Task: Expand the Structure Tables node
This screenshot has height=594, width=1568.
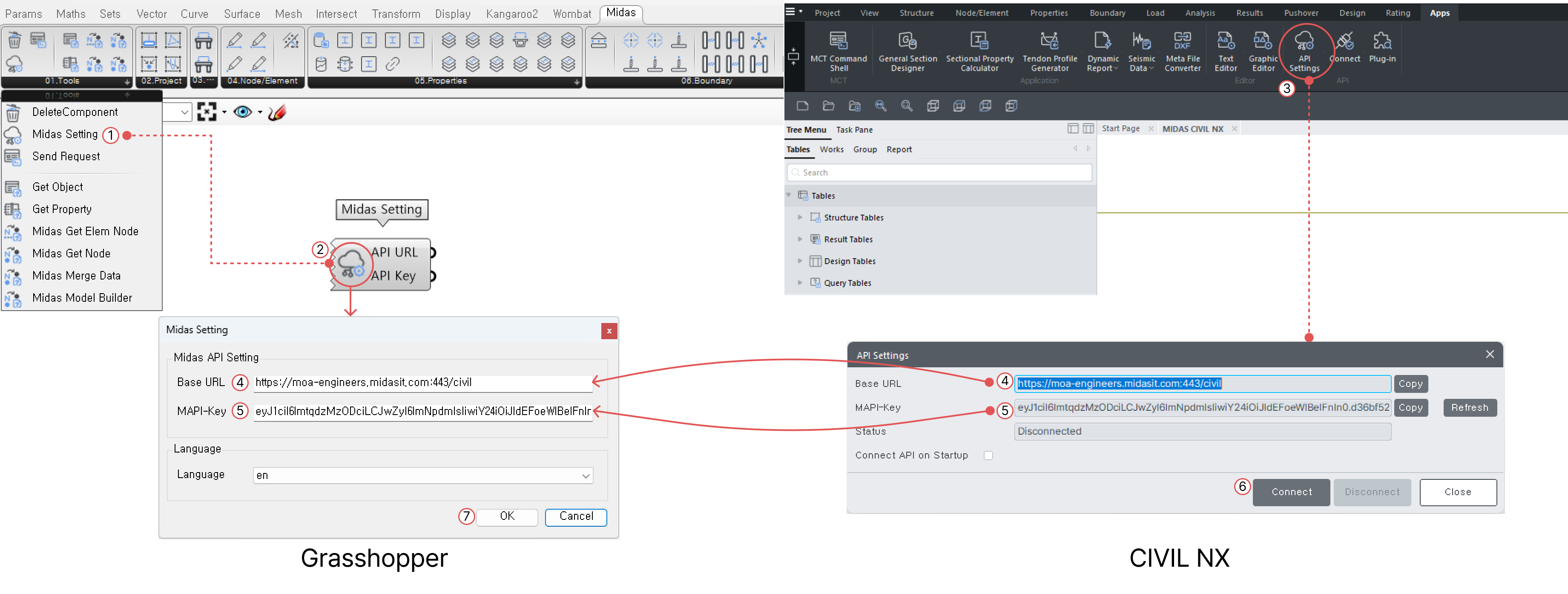Action: pyautogui.click(x=800, y=217)
